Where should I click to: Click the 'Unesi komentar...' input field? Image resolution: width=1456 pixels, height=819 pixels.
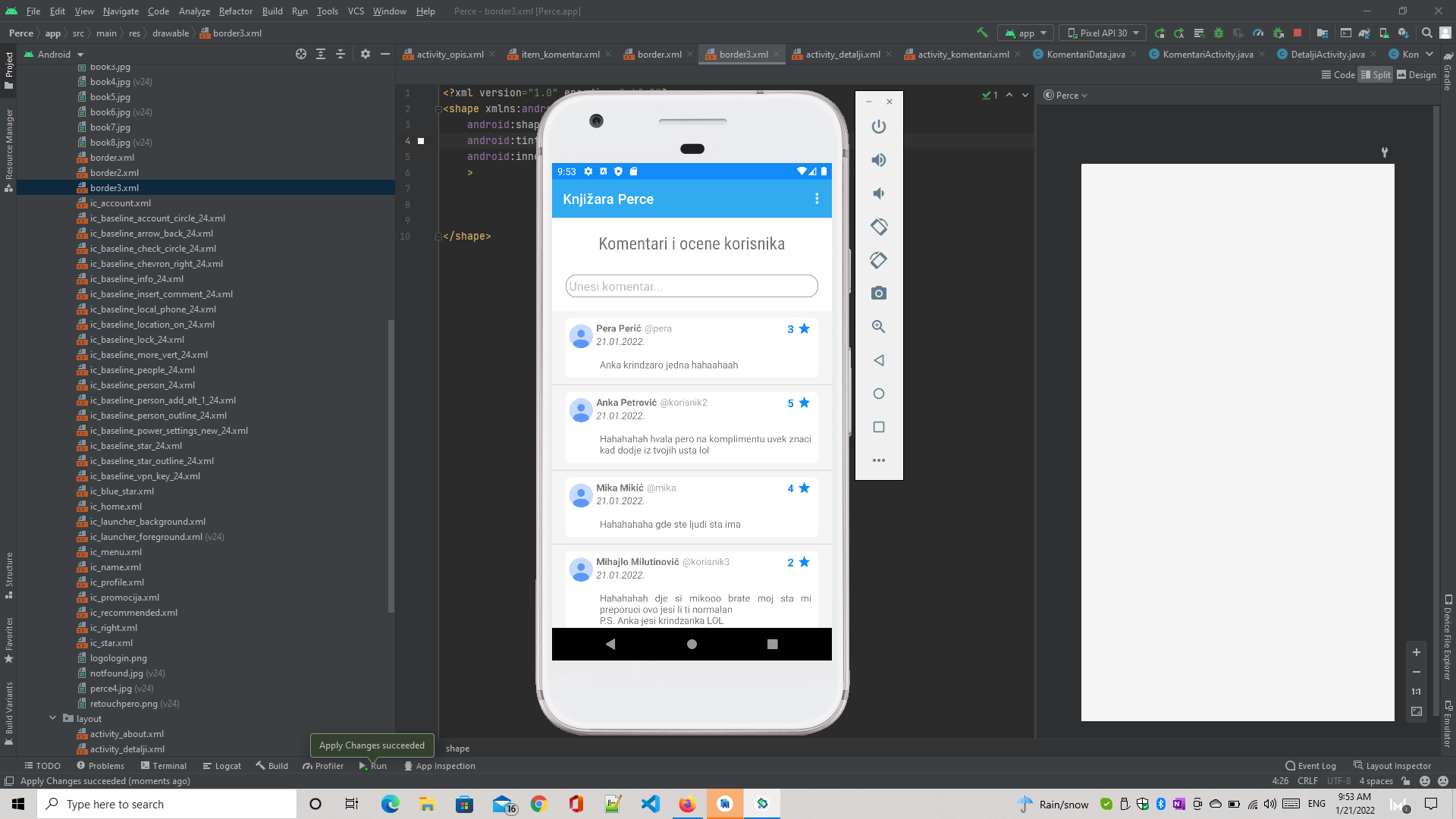point(691,286)
